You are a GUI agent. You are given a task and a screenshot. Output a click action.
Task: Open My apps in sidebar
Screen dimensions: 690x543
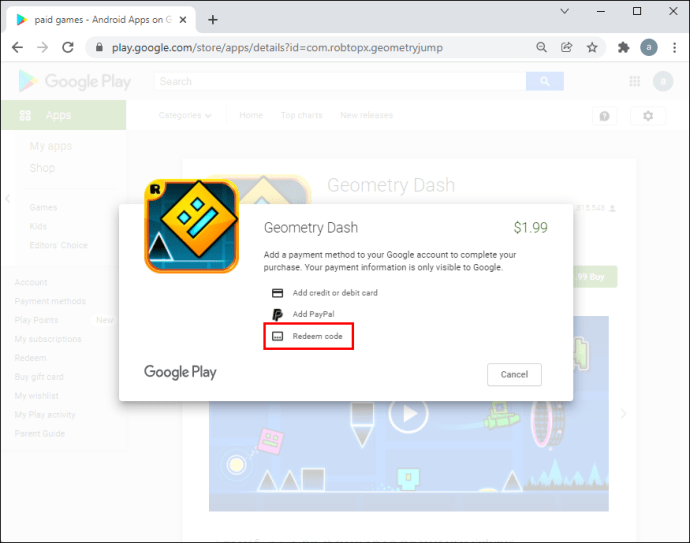tap(51, 146)
